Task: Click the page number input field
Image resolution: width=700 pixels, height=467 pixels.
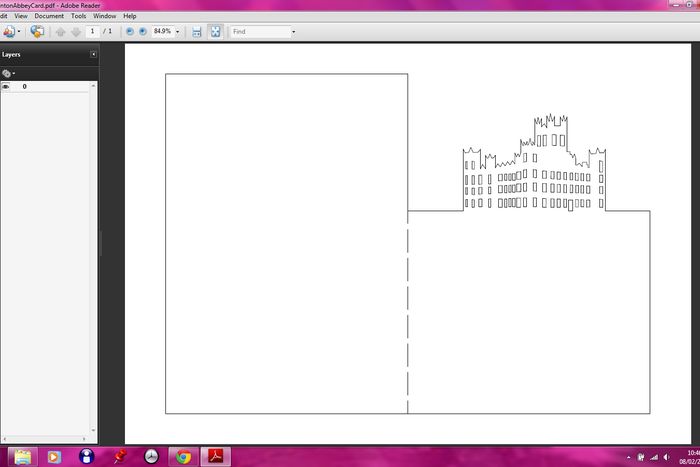Action: coord(93,32)
